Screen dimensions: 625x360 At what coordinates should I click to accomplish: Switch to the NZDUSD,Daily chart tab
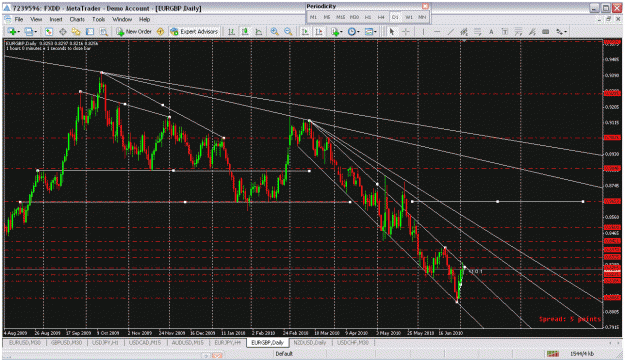(x=310, y=342)
